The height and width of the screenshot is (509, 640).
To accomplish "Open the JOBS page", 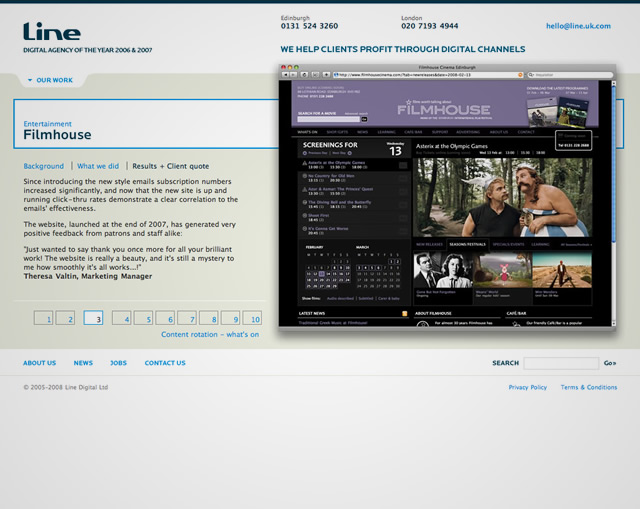I will pyautogui.click(x=118, y=363).
